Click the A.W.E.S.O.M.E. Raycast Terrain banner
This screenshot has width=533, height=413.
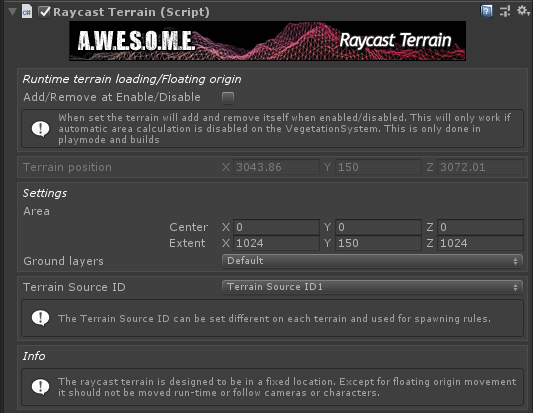(x=267, y=41)
